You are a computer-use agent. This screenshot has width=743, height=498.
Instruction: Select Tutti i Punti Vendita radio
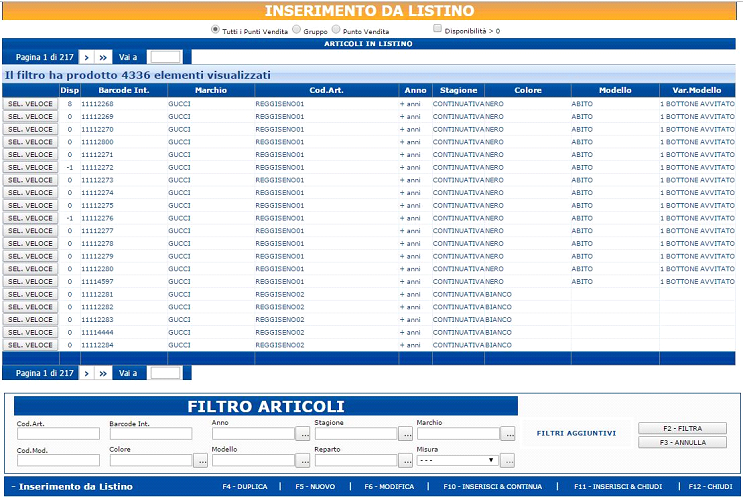click(x=215, y=29)
